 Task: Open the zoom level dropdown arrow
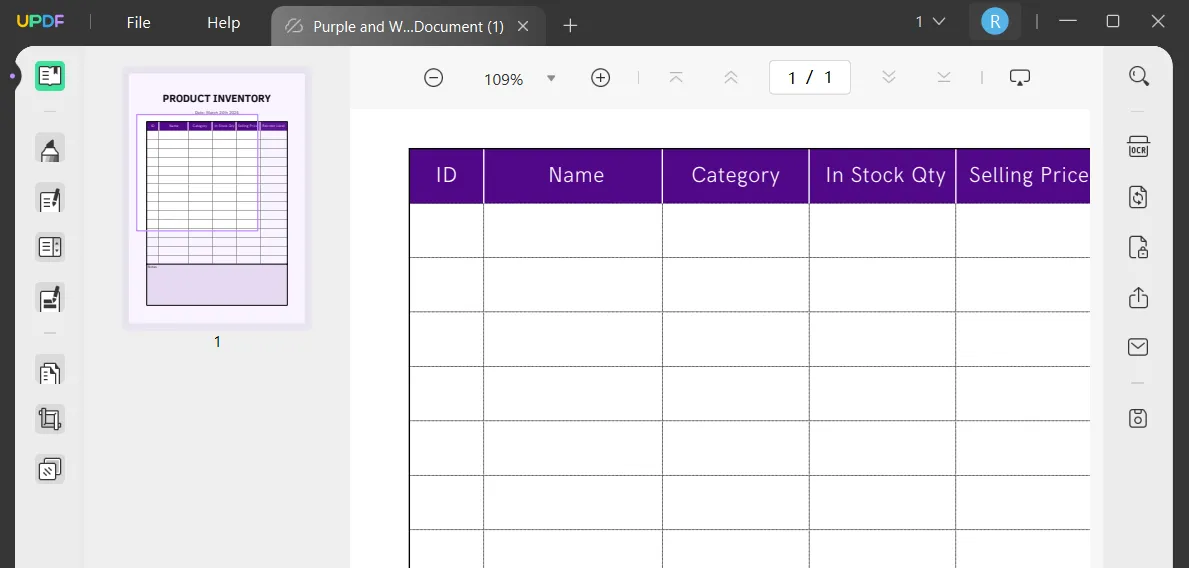[551, 78]
